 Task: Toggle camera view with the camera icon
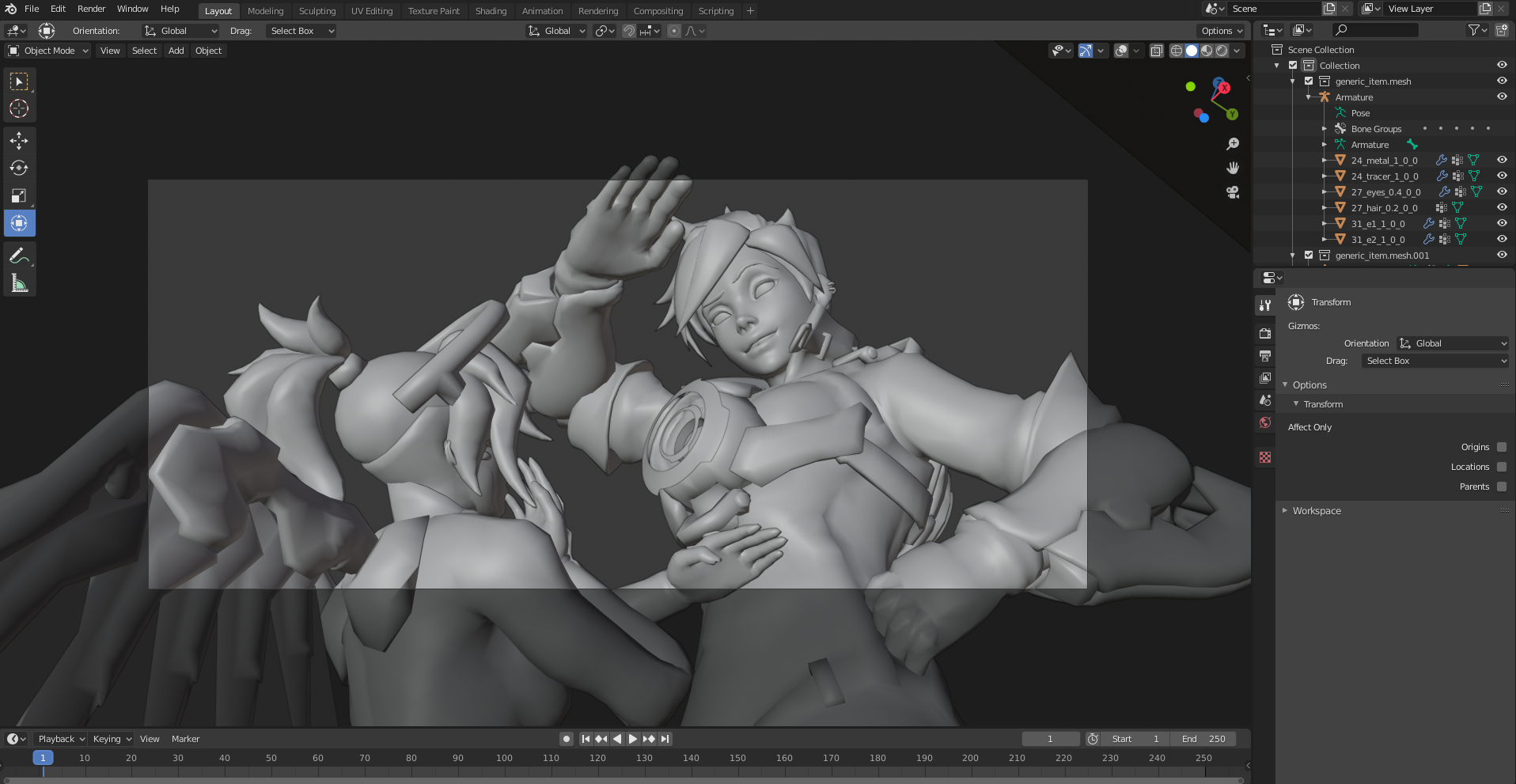pyautogui.click(x=1233, y=192)
